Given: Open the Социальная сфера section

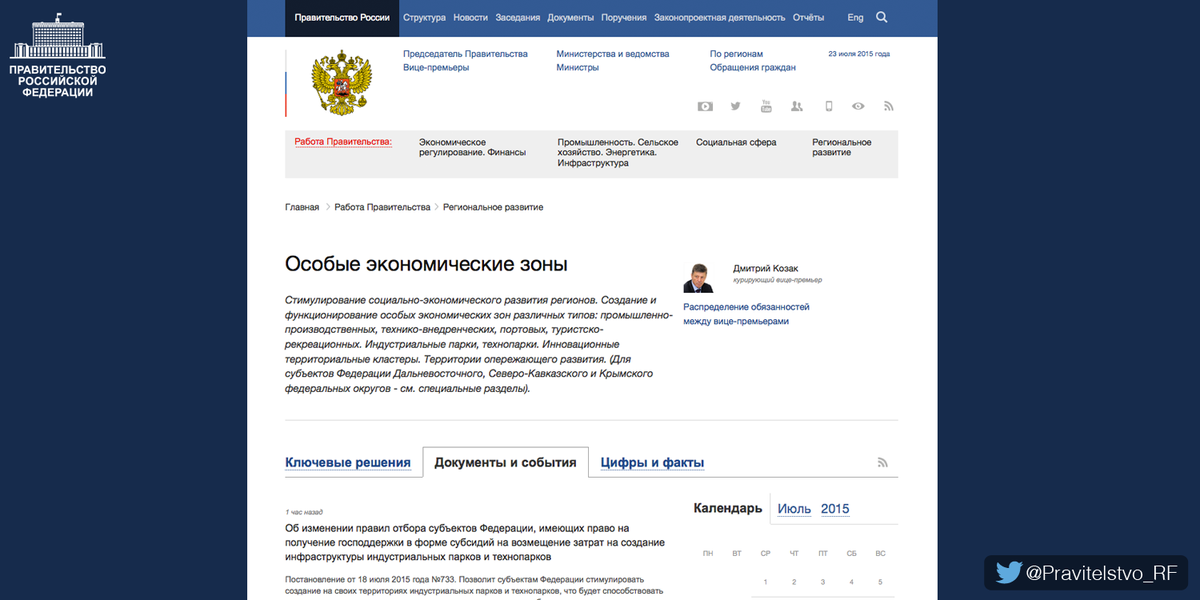Looking at the screenshot, I should click(736, 143).
